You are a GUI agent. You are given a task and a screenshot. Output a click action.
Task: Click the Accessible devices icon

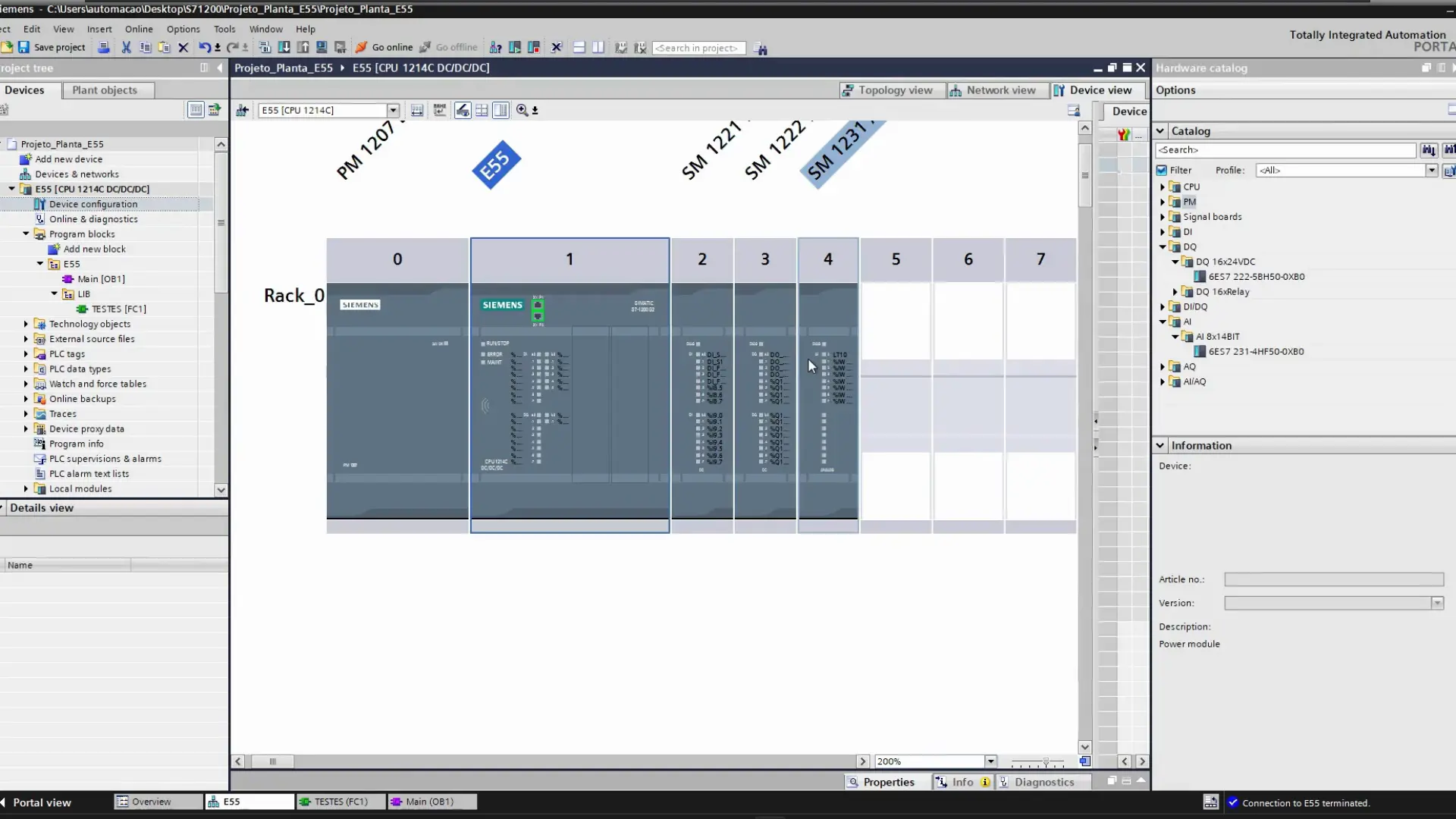pyautogui.click(x=496, y=47)
